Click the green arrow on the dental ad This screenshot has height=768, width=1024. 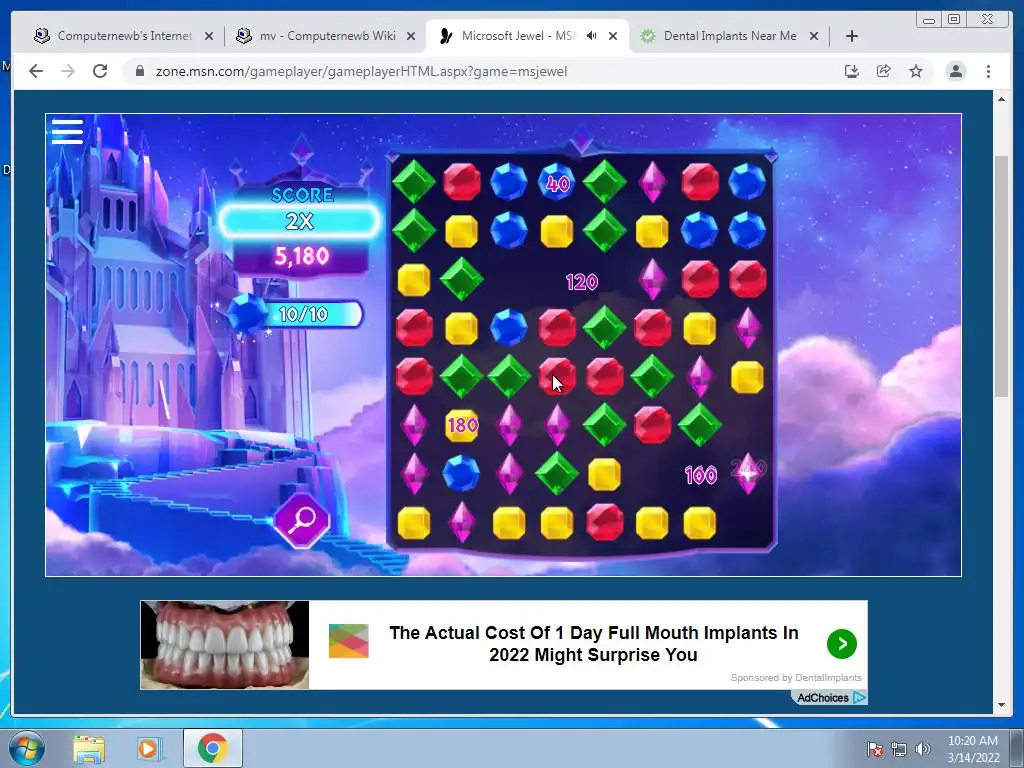click(x=842, y=644)
